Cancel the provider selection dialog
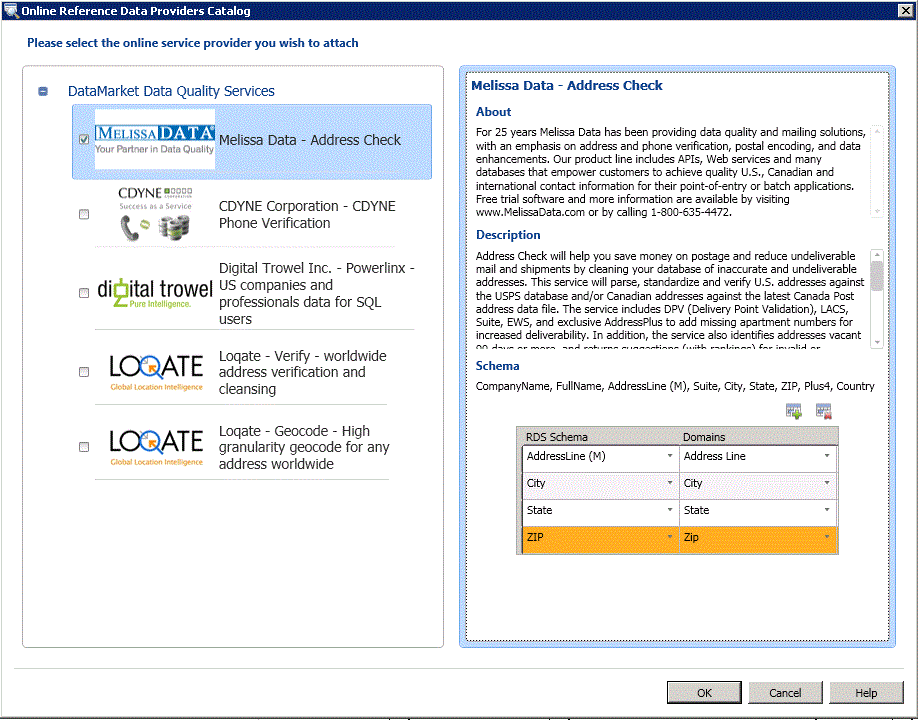The width and height of the screenshot is (918, 720). point(785,692)
